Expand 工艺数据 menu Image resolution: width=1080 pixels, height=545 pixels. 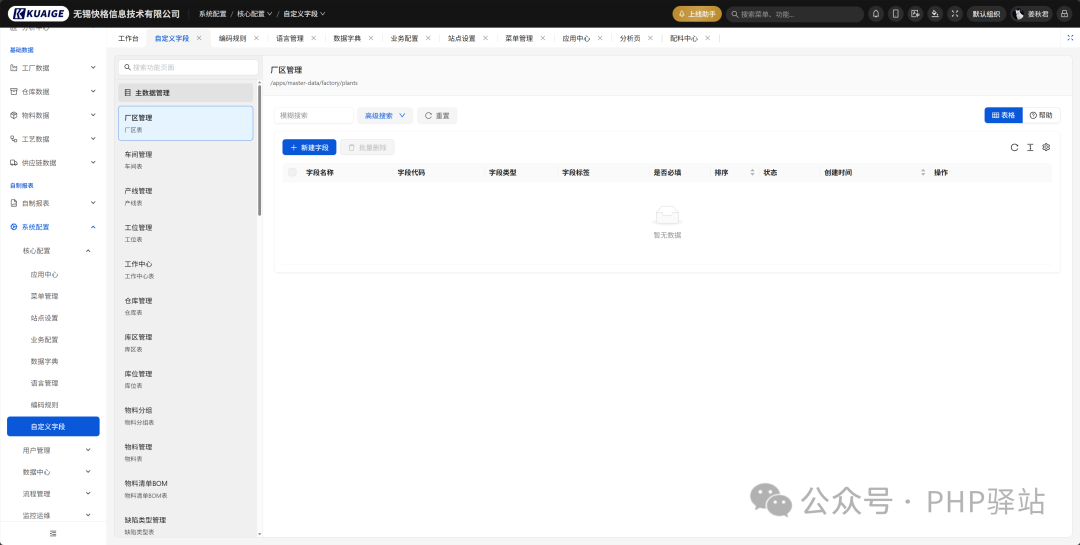tap(93, 139)
